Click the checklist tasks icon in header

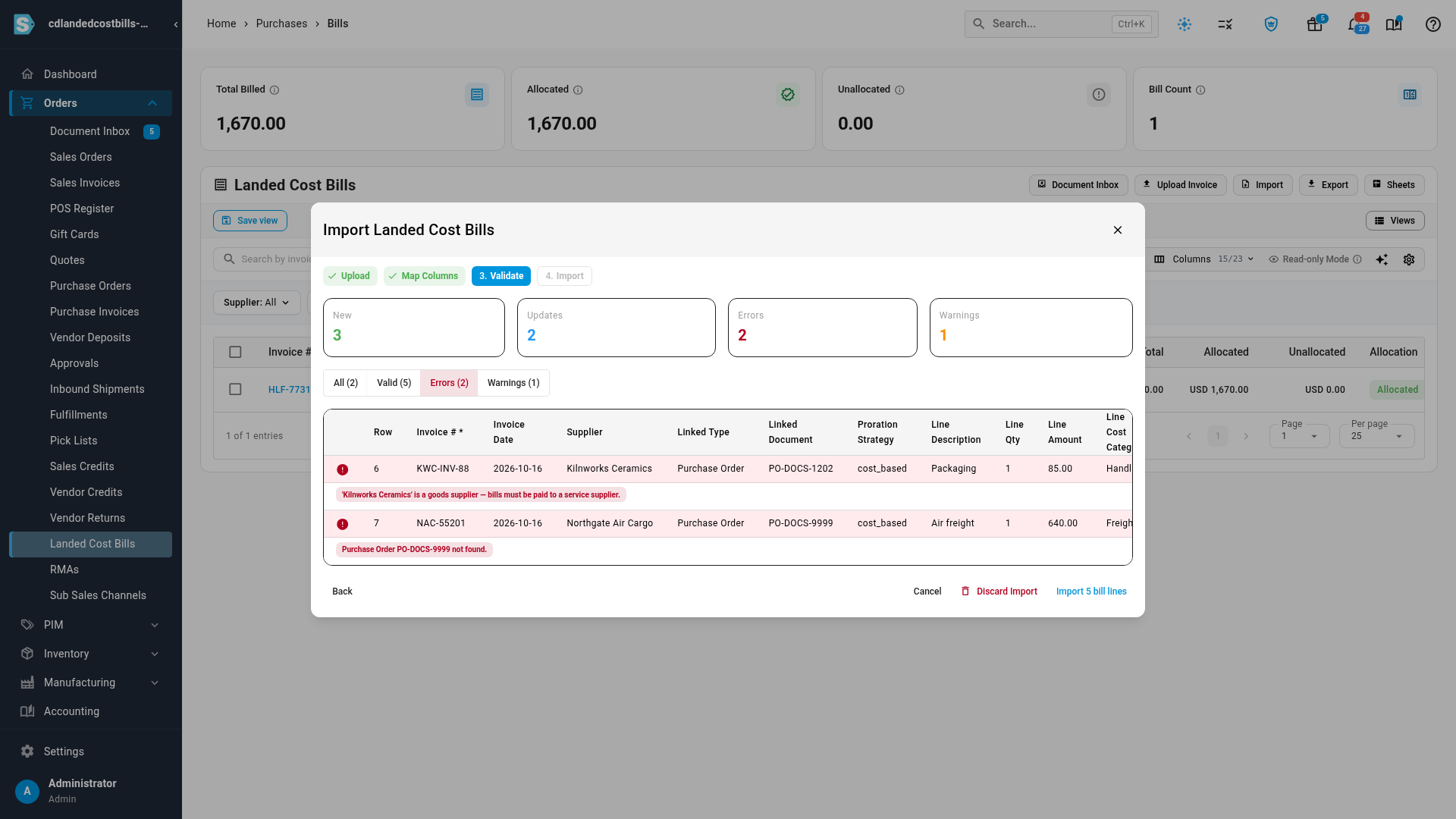coord(1225,24)
